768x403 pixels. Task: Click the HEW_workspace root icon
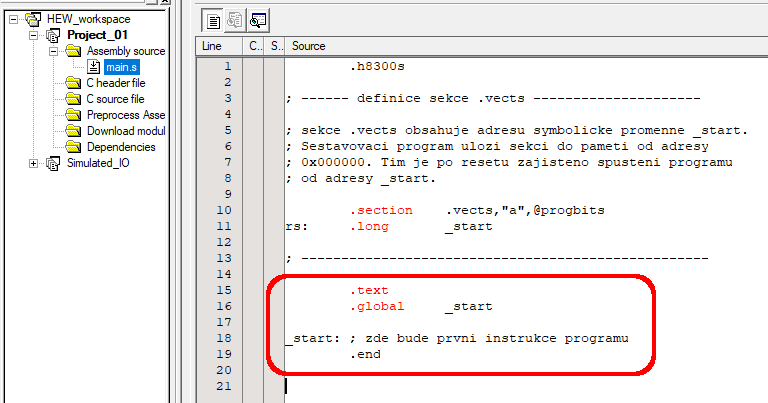(x=33, y=19)
